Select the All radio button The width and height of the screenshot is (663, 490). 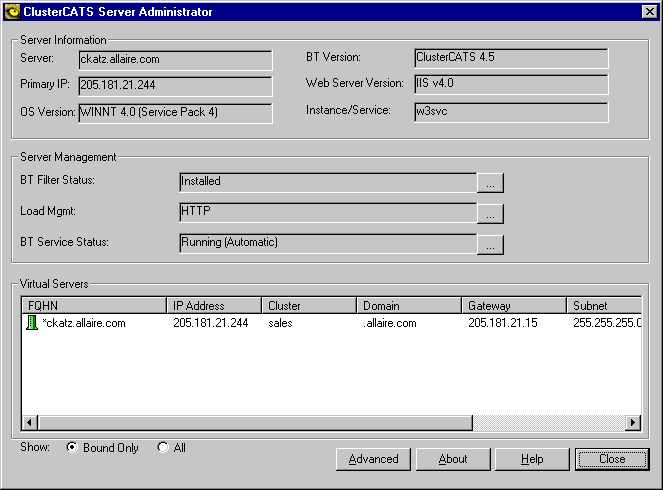163,448
